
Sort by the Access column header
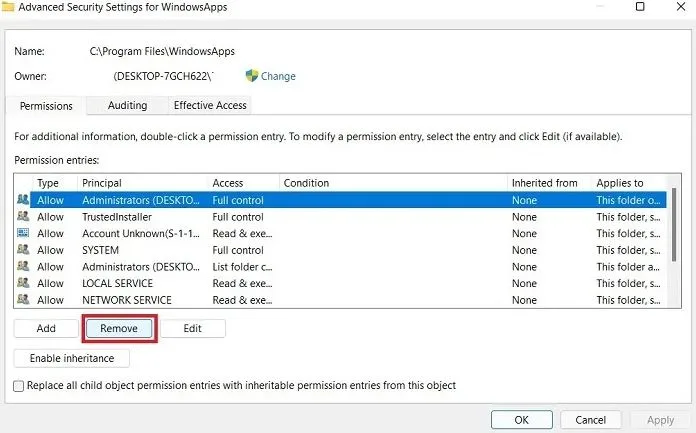[x=243, y=183]
